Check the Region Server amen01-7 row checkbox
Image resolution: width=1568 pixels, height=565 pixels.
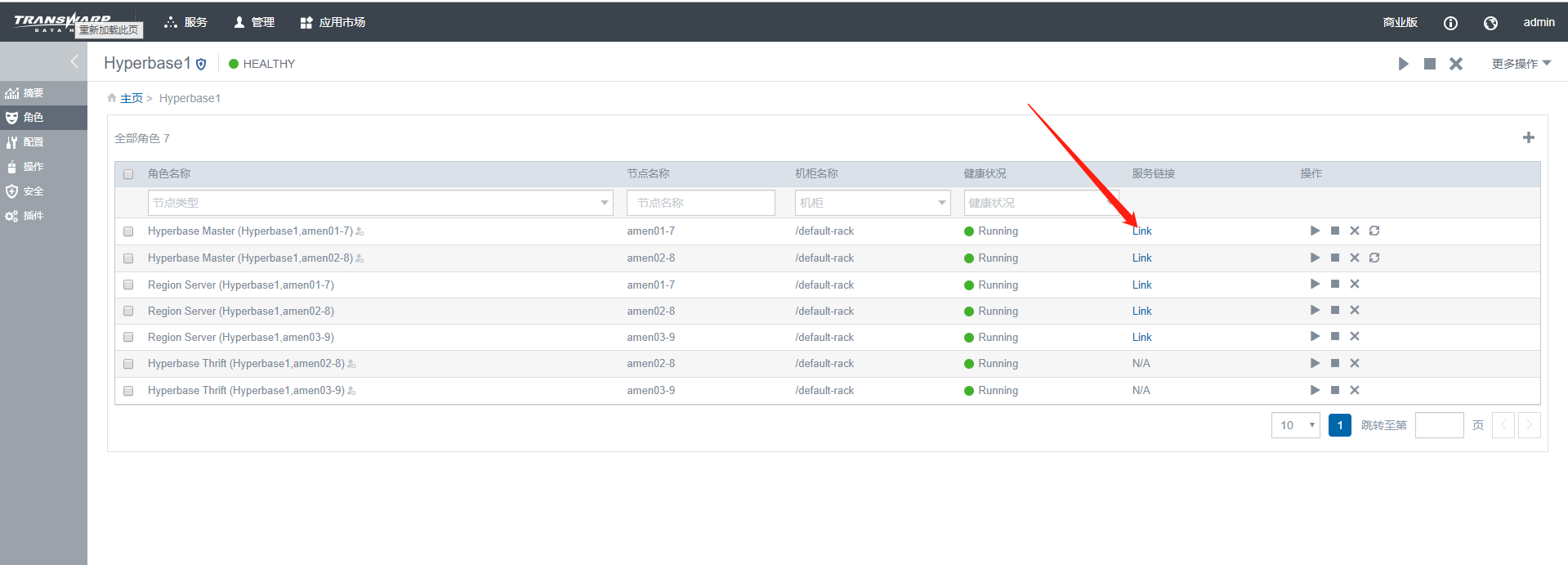point(128,285)
